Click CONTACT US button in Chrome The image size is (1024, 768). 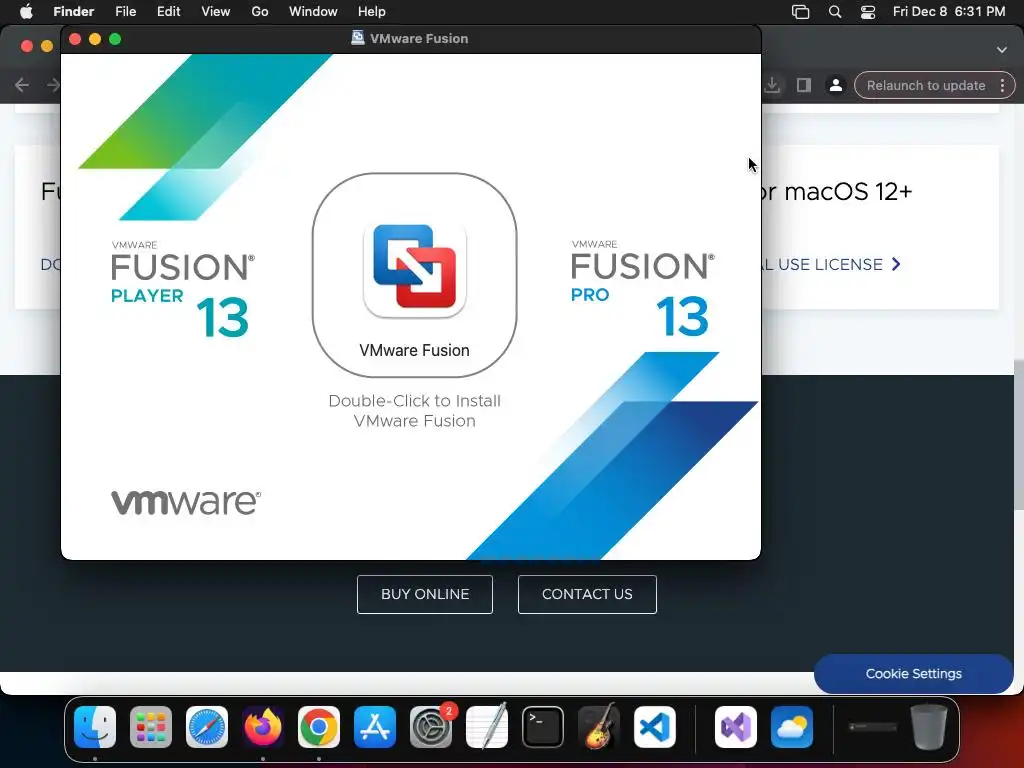pyautogui.click(x=587, y=594)
